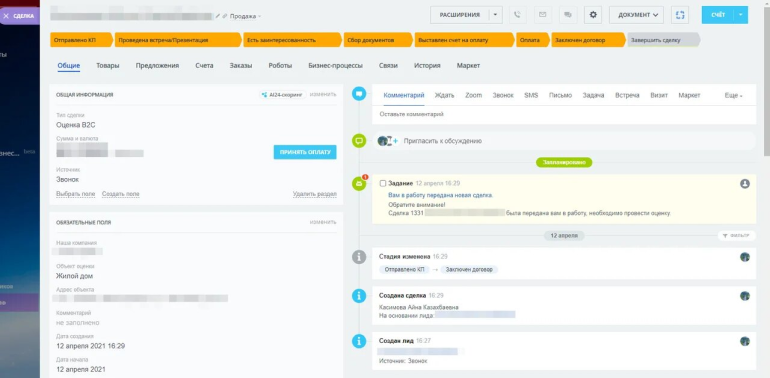Select the Ждать timeline tab
Viewport: 770px width, 378px height.
(444, 95)
